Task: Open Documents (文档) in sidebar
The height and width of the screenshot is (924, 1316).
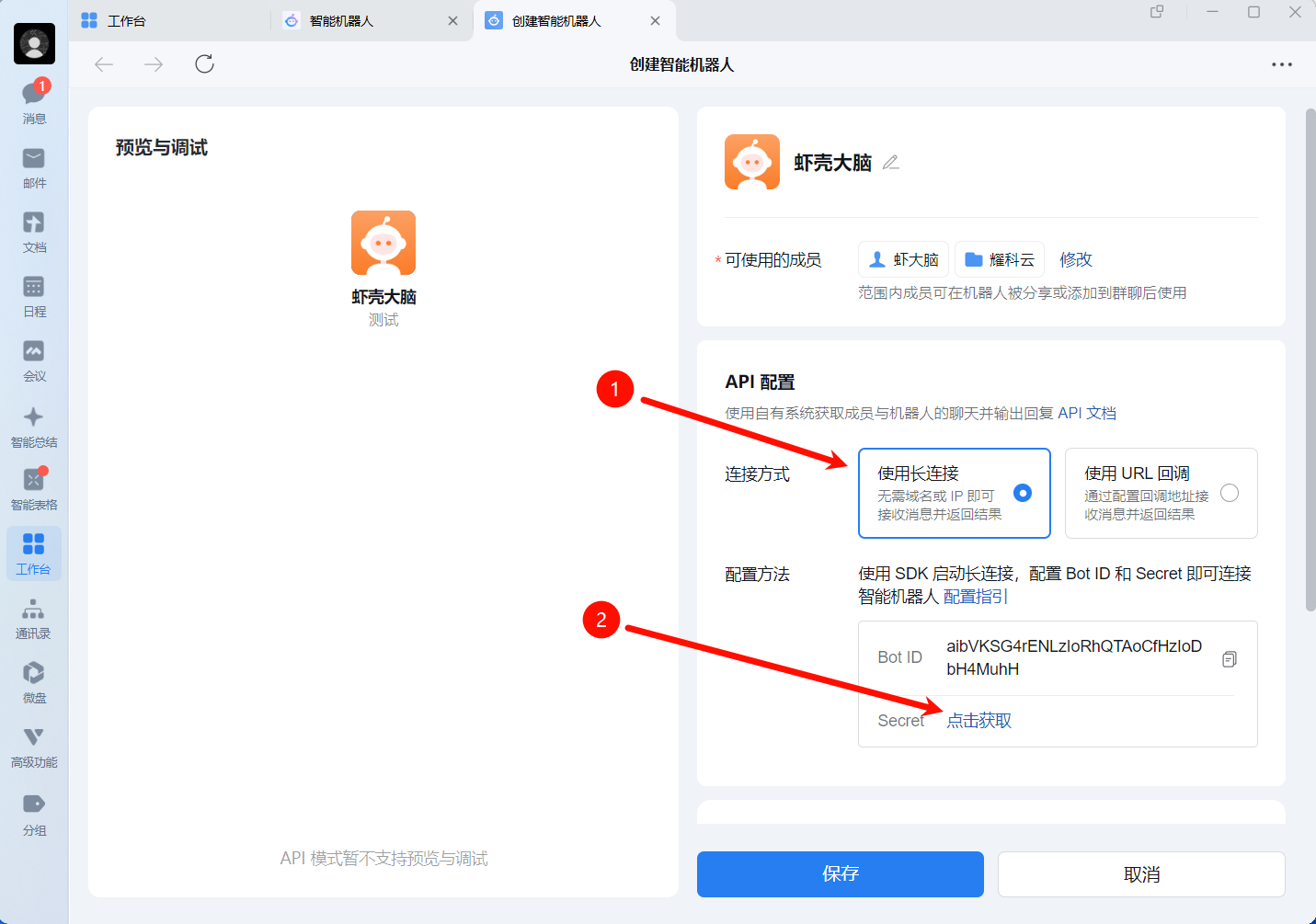Action: pyautogui.click(x=34, y=232)
